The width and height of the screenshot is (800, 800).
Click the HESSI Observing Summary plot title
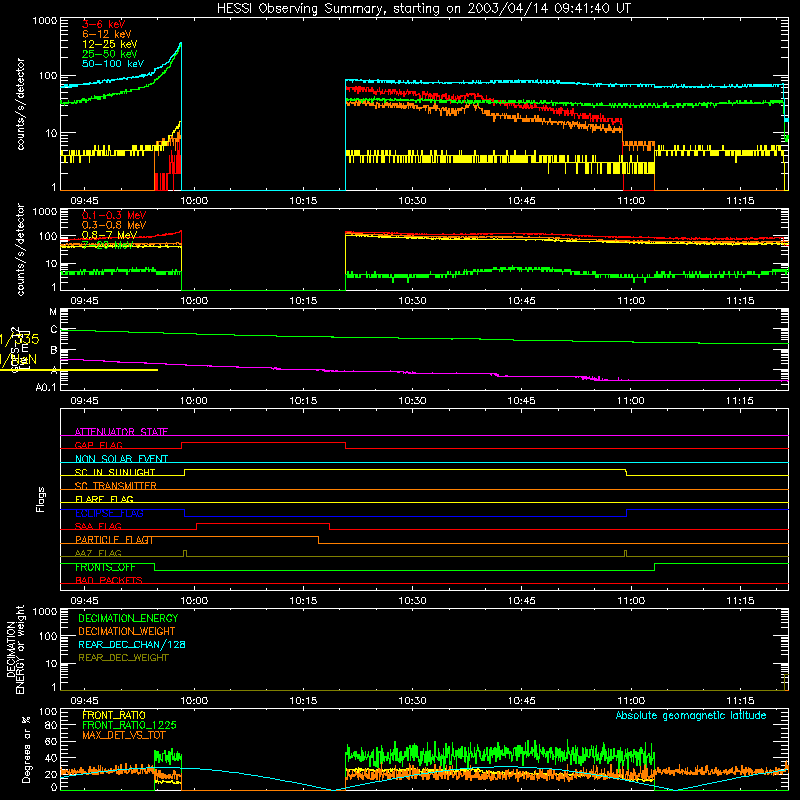[423, 8]
